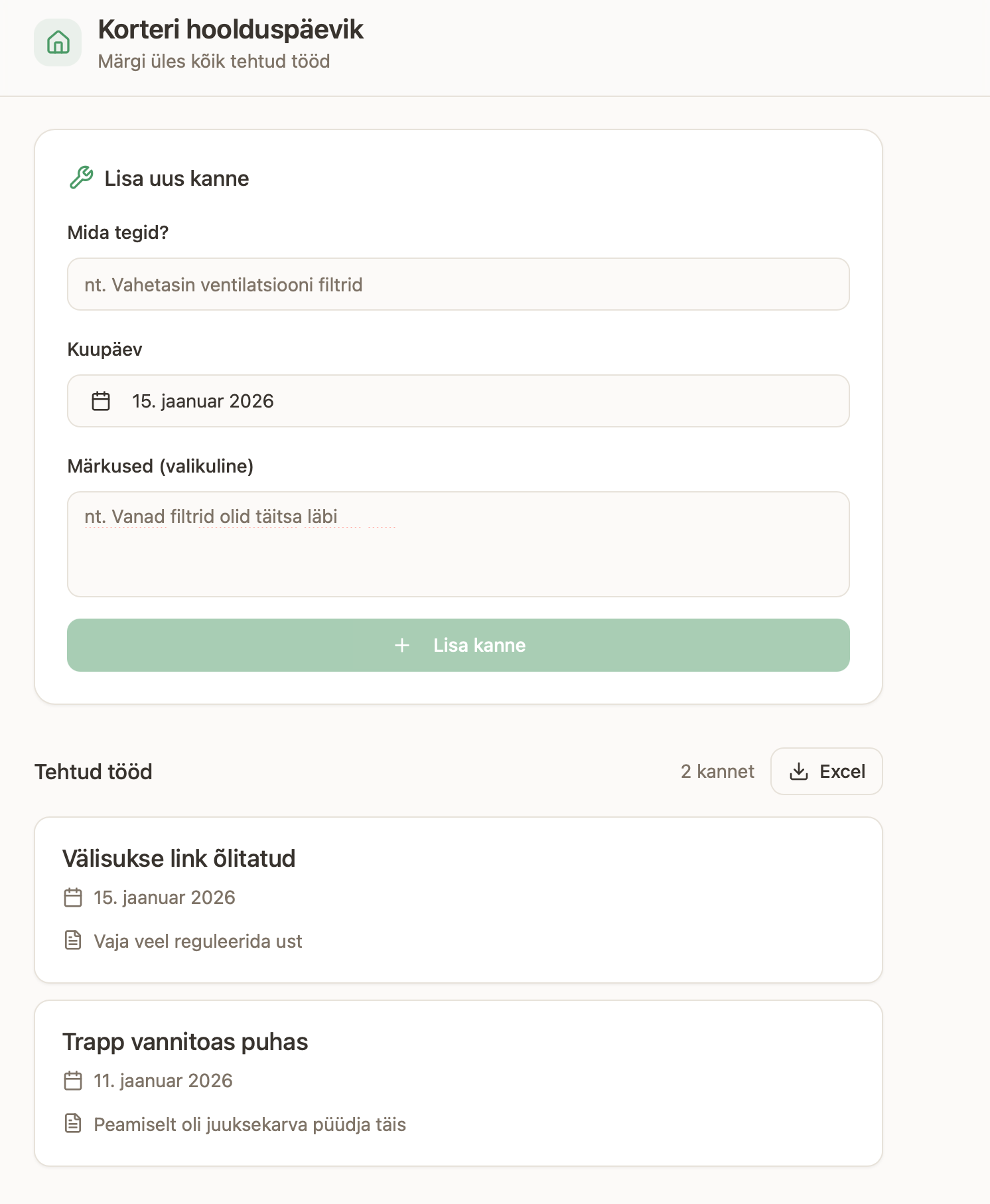990x1204 pixels.
Task: Click the 2 kannet entry count label
Action: (x=717, y=771)
